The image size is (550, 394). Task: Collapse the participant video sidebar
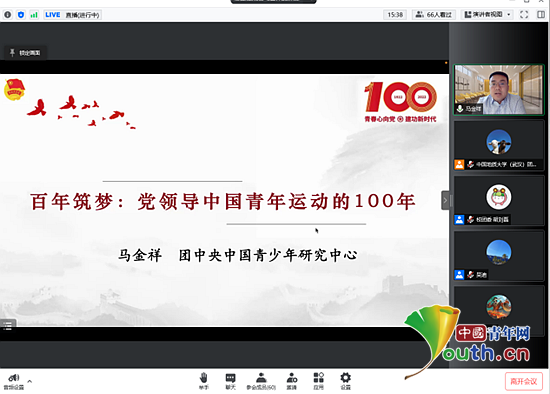point(445,200)
